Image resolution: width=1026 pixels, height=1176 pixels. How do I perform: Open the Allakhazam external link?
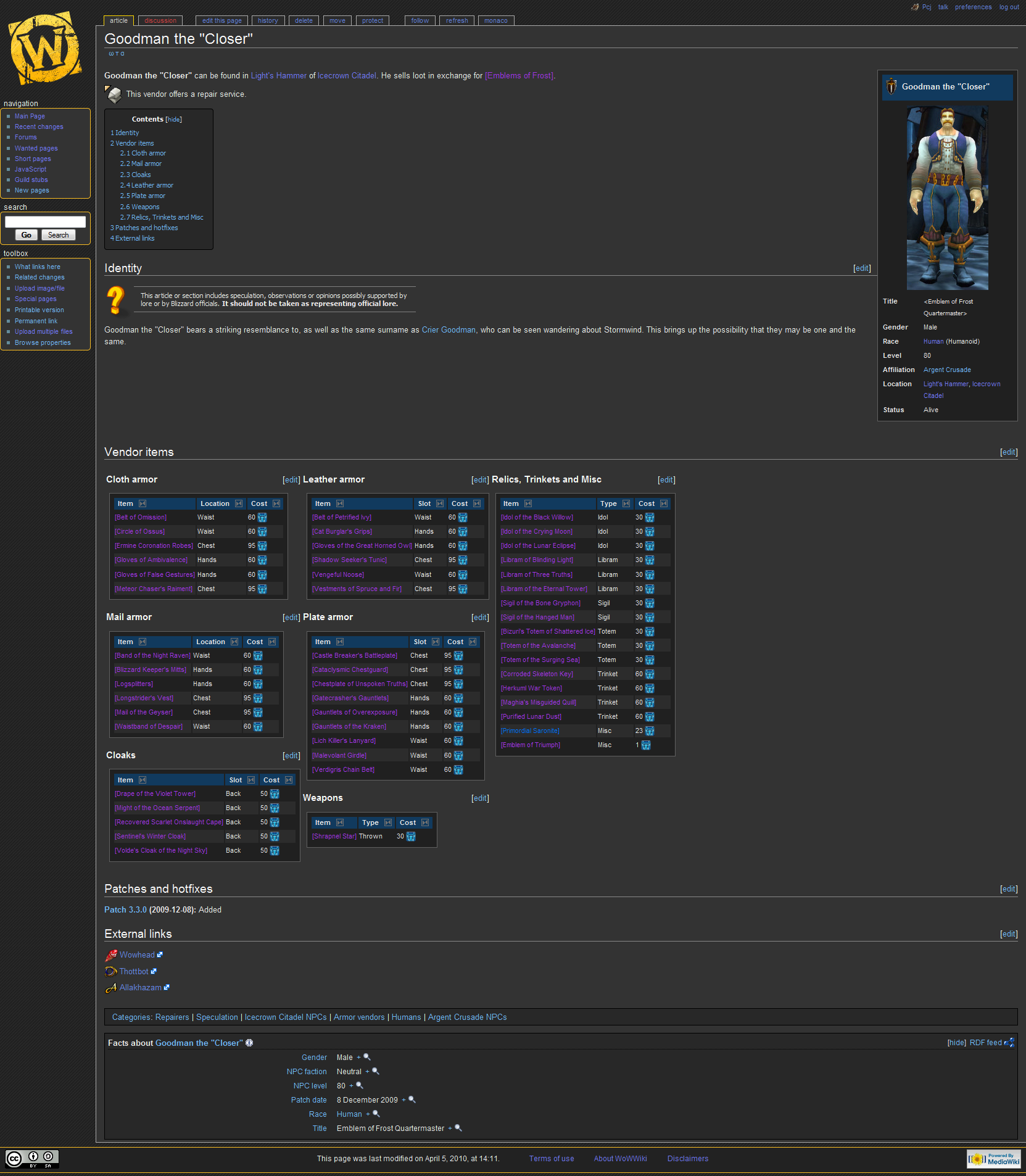141,987
